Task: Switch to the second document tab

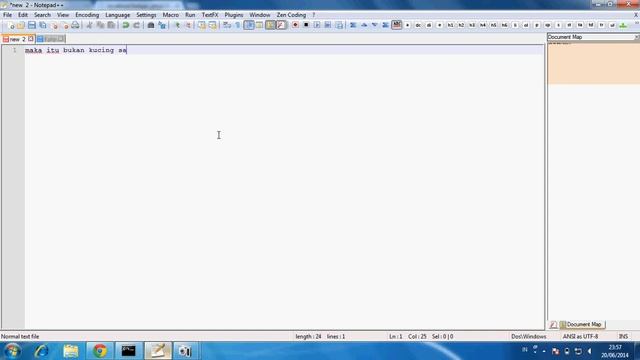Action: 50,39
